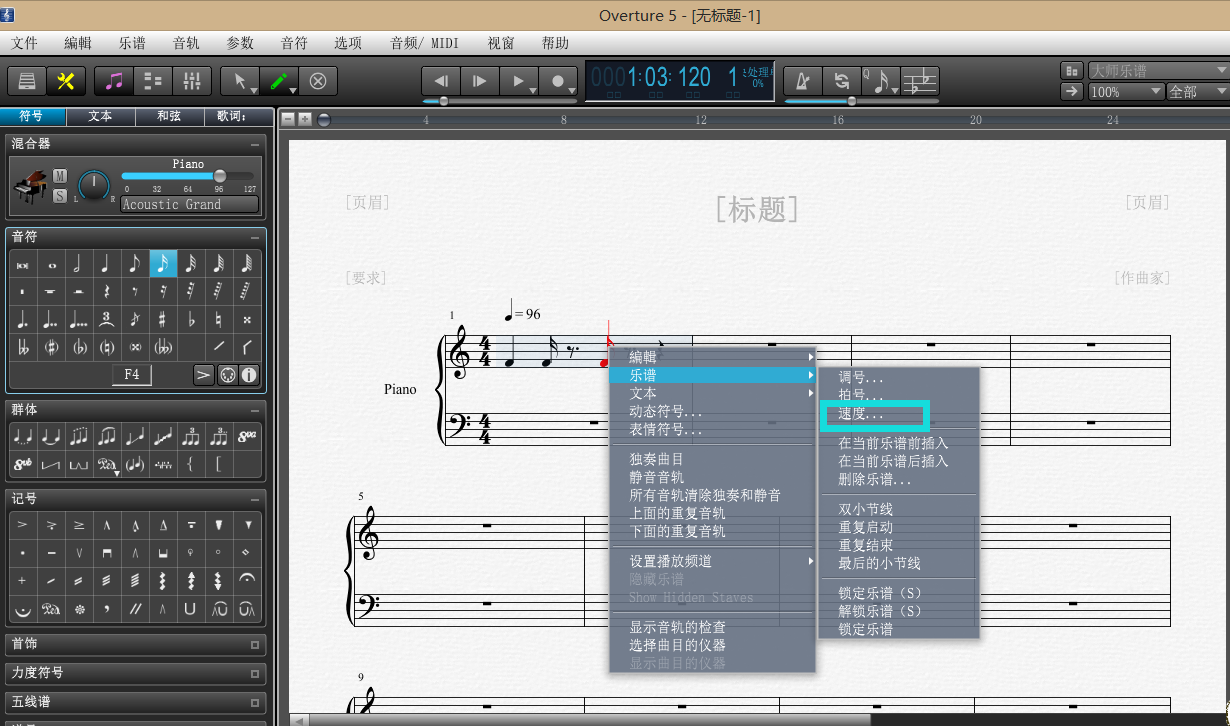The height and width of the screenshot is (726, 1230).
Task: Solo the Piano track with S
Action: coord(60,195)
